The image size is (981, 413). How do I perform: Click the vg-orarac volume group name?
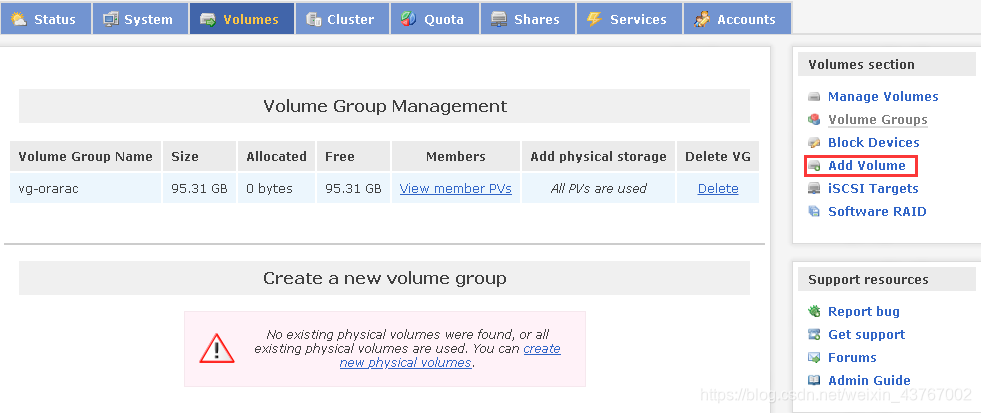point(49,188)
